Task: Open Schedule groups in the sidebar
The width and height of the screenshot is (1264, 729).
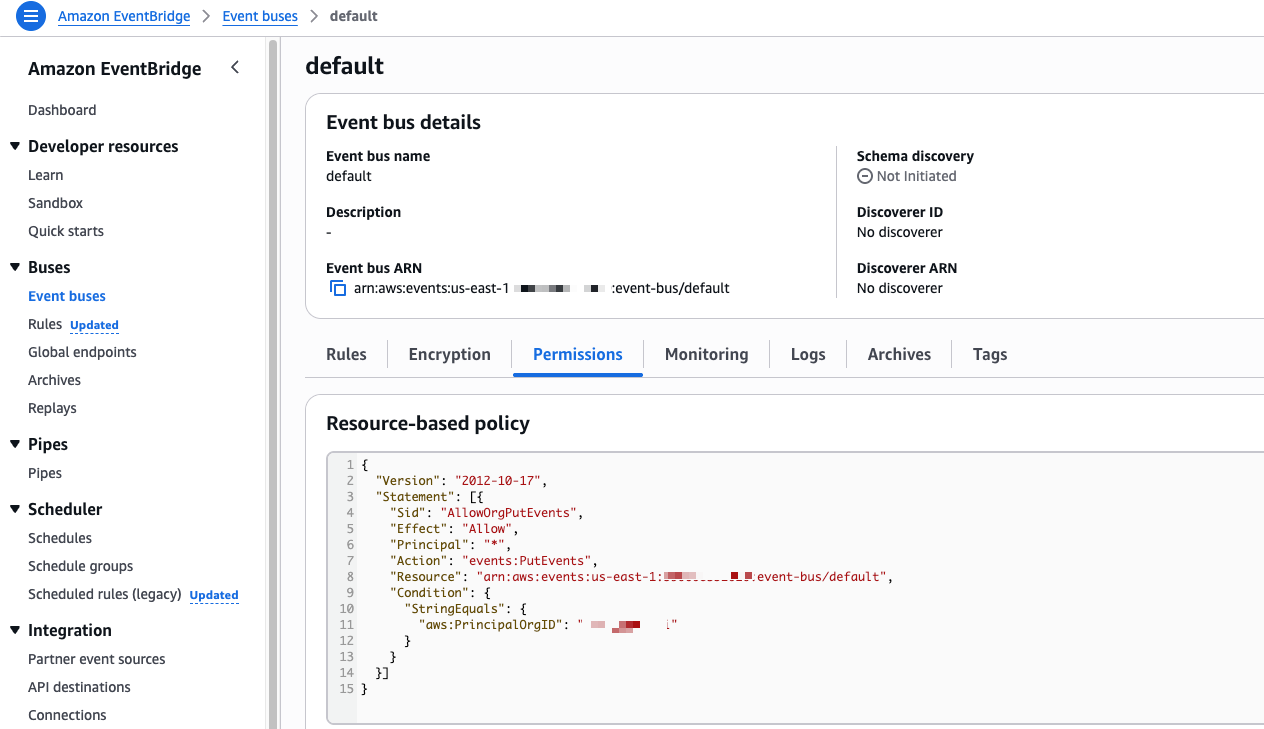Action: [x=80, y=566]
